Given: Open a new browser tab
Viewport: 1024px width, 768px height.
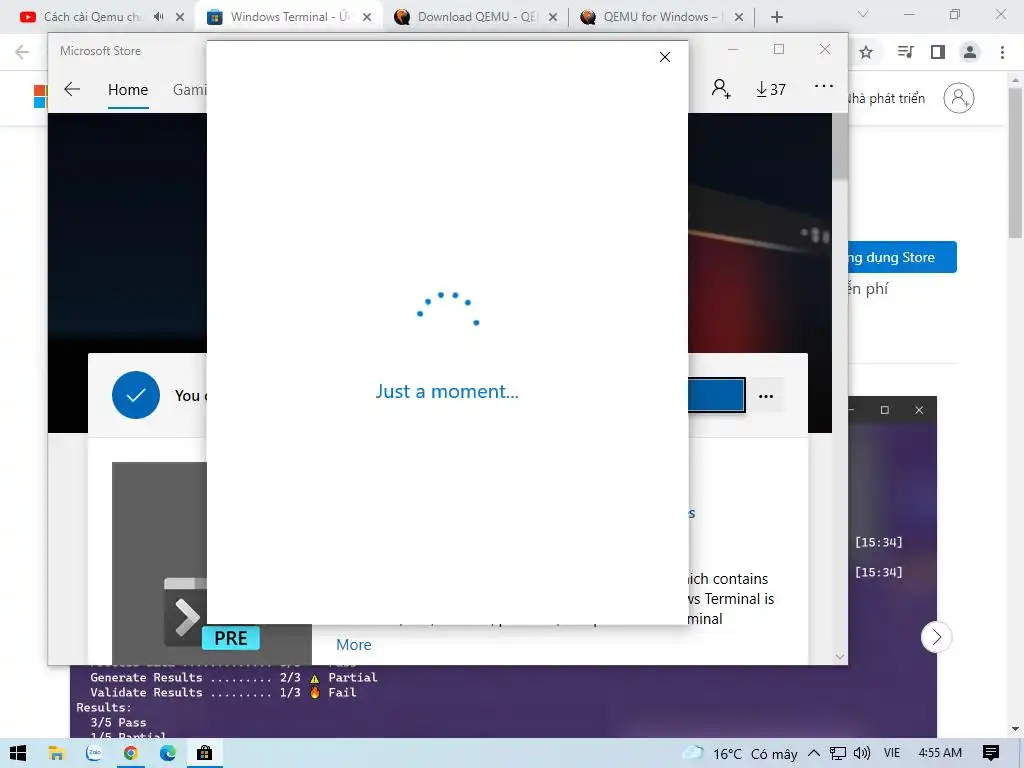Looking at the screenshot, I should 776,17.
